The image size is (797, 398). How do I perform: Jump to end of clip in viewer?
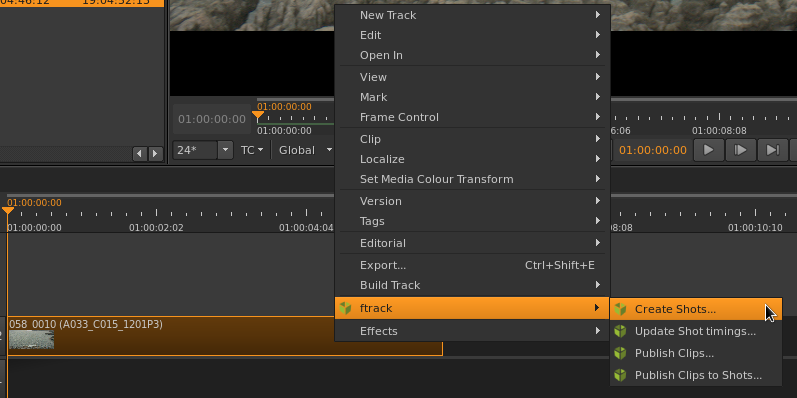[772, 150]
